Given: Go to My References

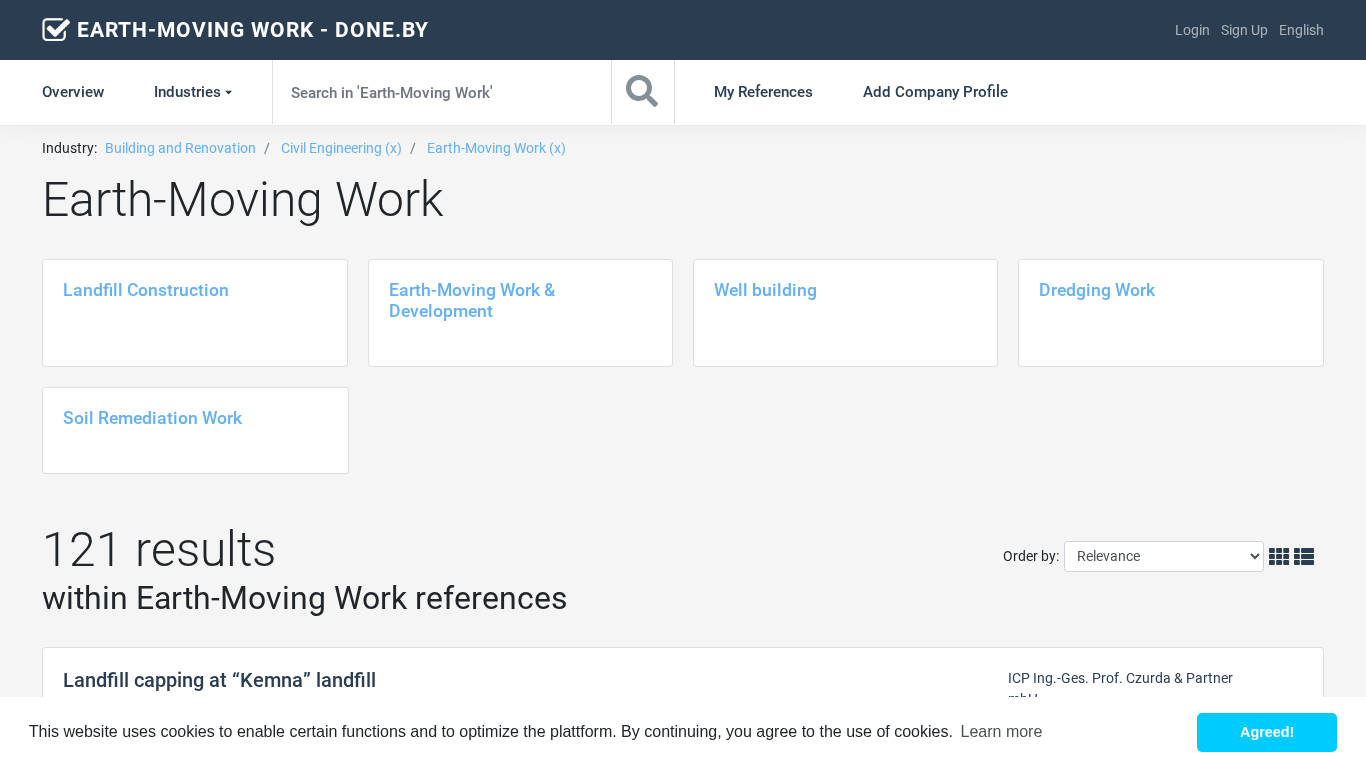Looking at the screenshot, I should point(763,92).
